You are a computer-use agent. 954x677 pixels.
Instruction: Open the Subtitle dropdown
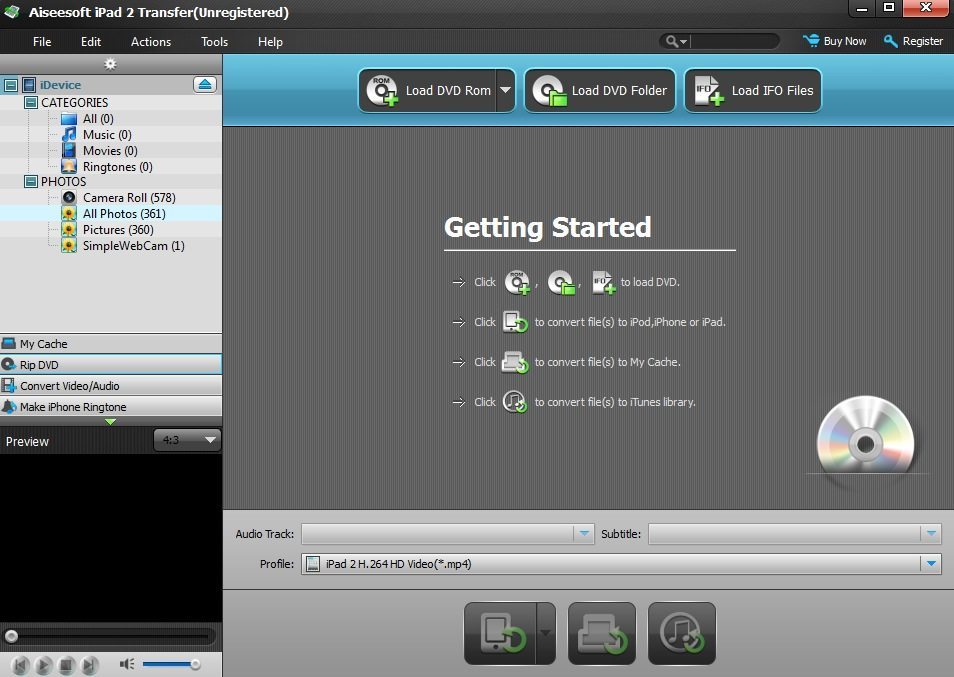click(x=795, y=533)
